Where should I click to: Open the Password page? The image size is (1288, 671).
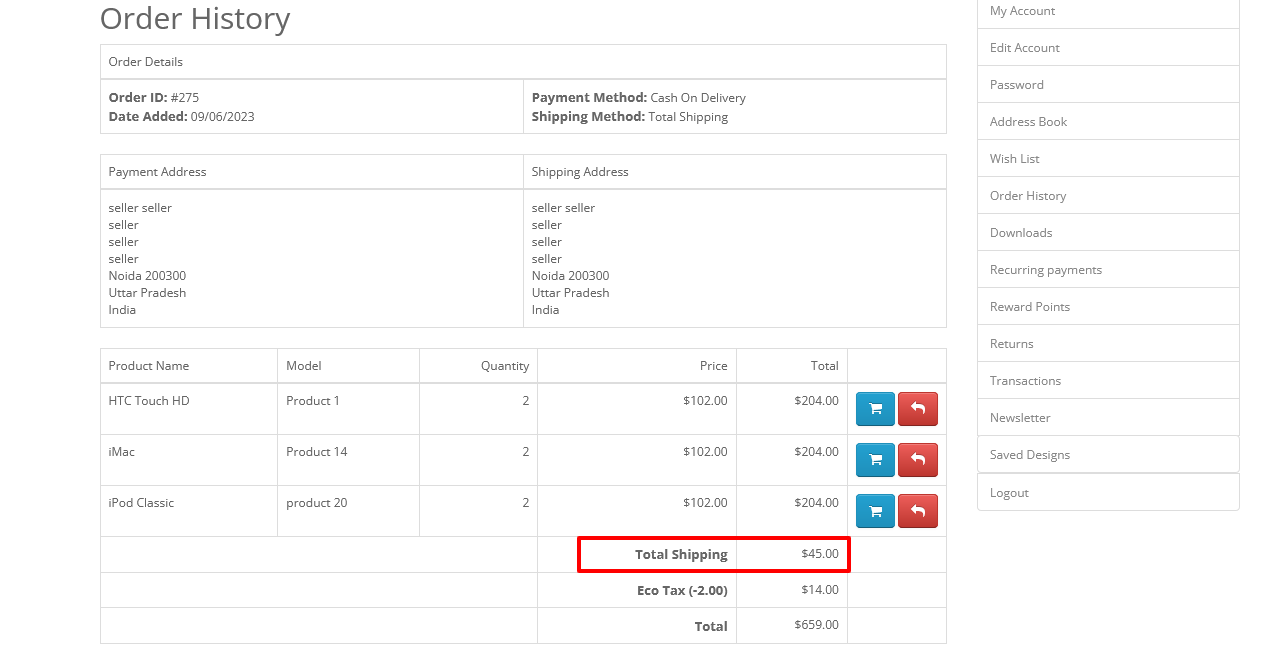1108,85
